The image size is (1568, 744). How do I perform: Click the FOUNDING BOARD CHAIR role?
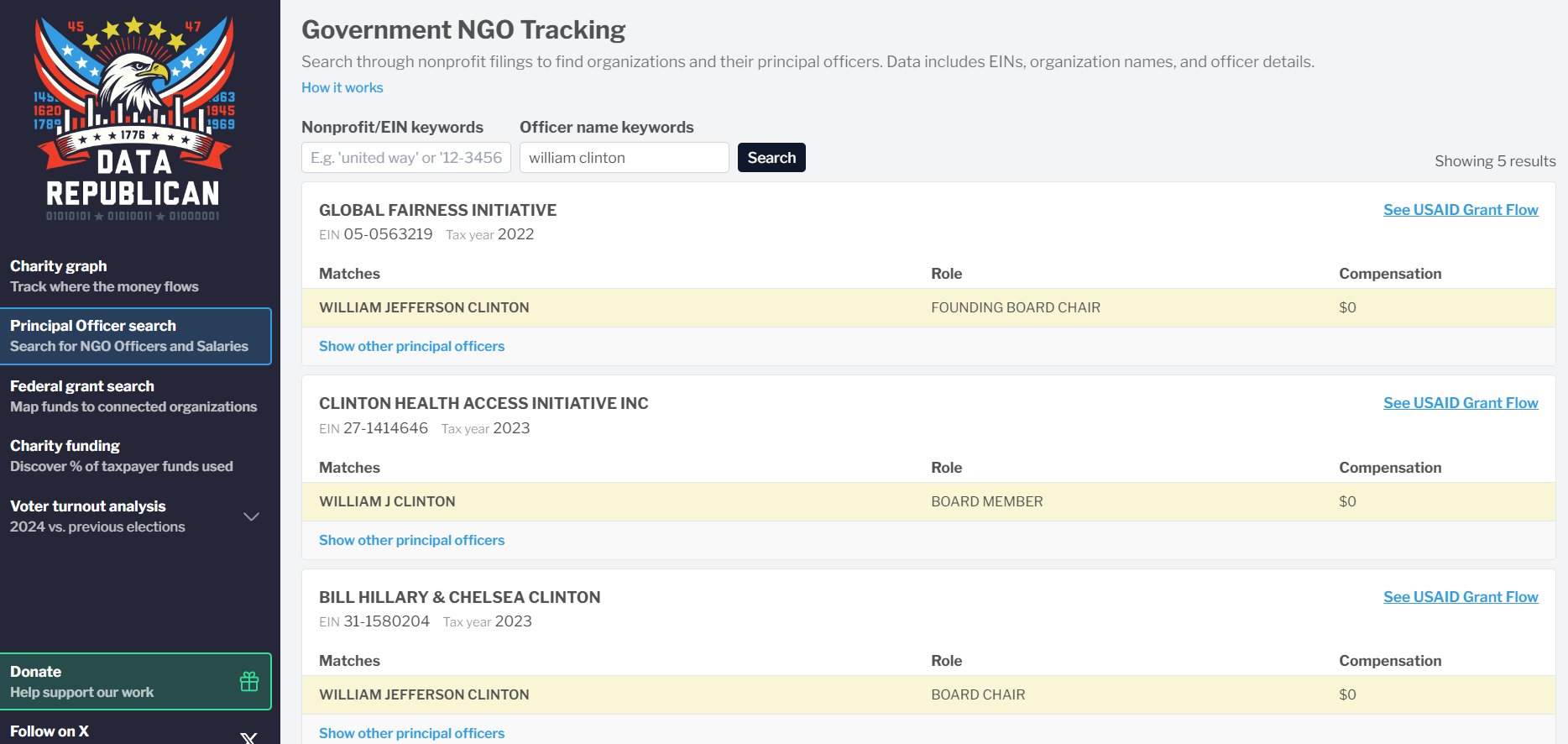pos(1016,307)
